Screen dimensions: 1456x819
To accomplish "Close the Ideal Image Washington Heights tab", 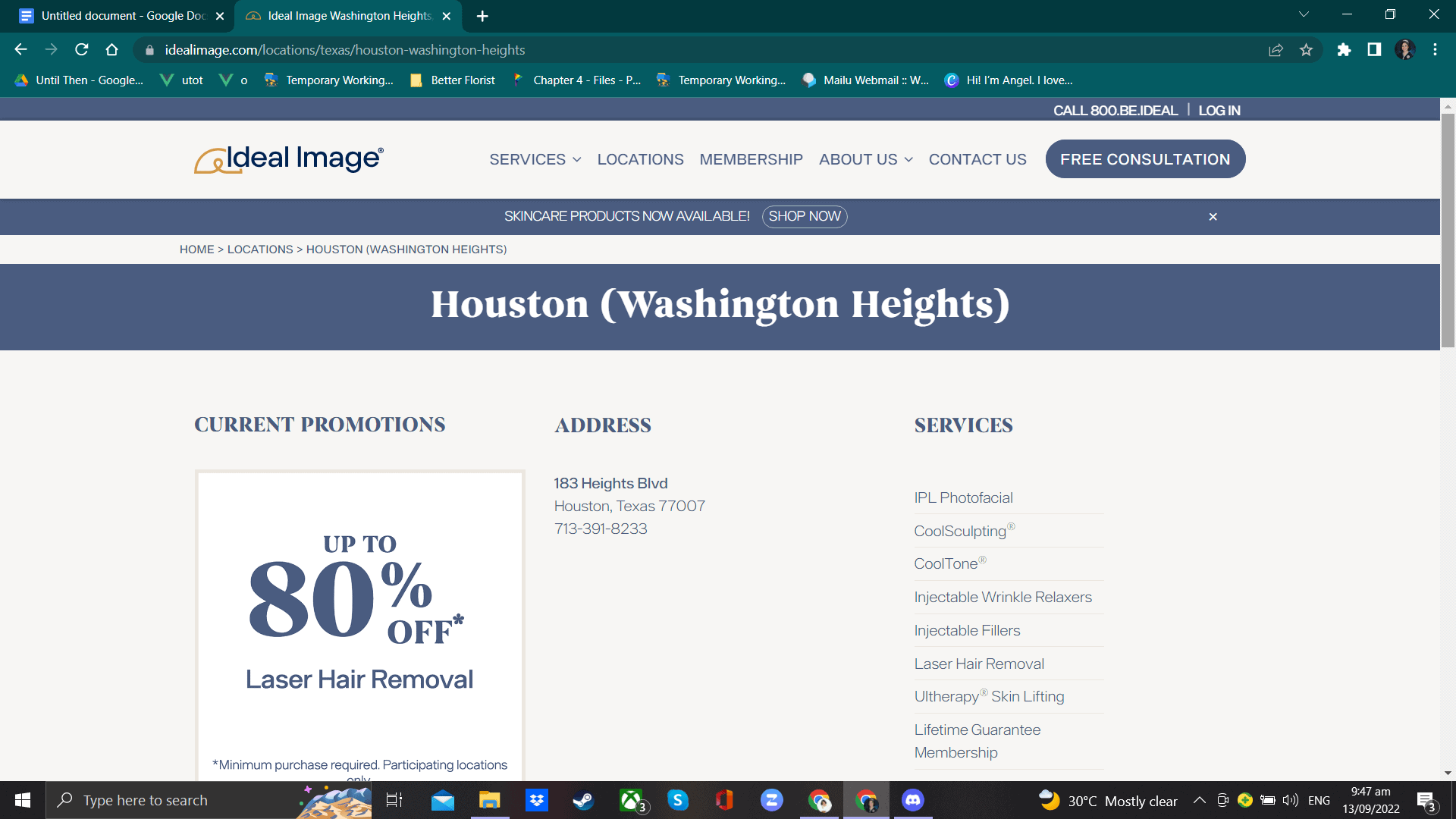I will coord(447,16).
